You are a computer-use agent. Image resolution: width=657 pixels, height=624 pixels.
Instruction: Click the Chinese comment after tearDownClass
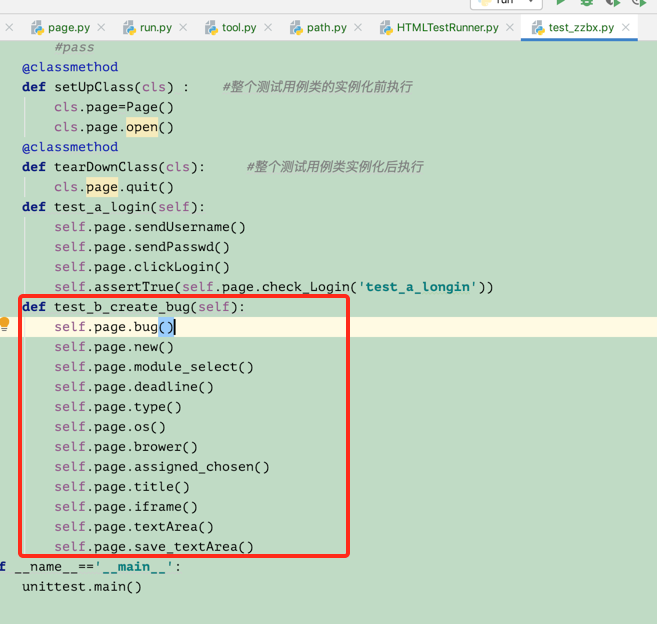tap(335, 167)
